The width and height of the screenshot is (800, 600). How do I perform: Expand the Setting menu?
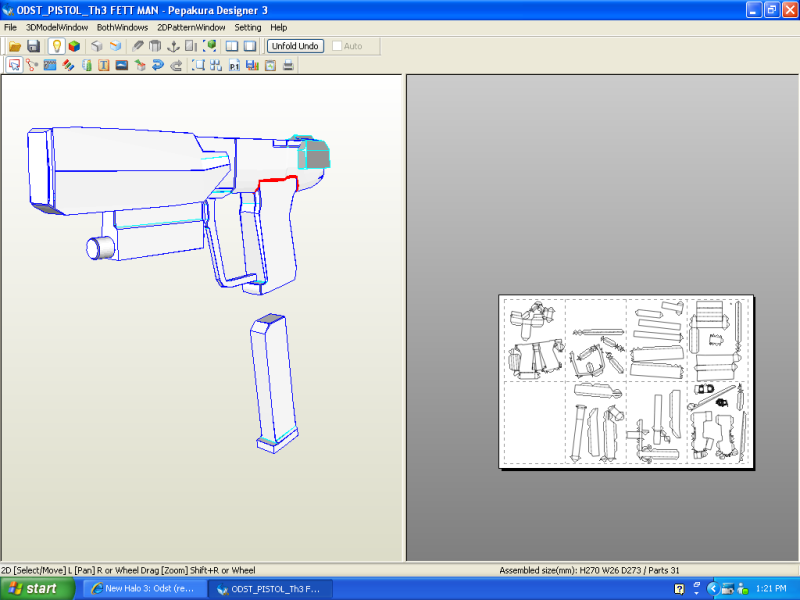[247, 27]
